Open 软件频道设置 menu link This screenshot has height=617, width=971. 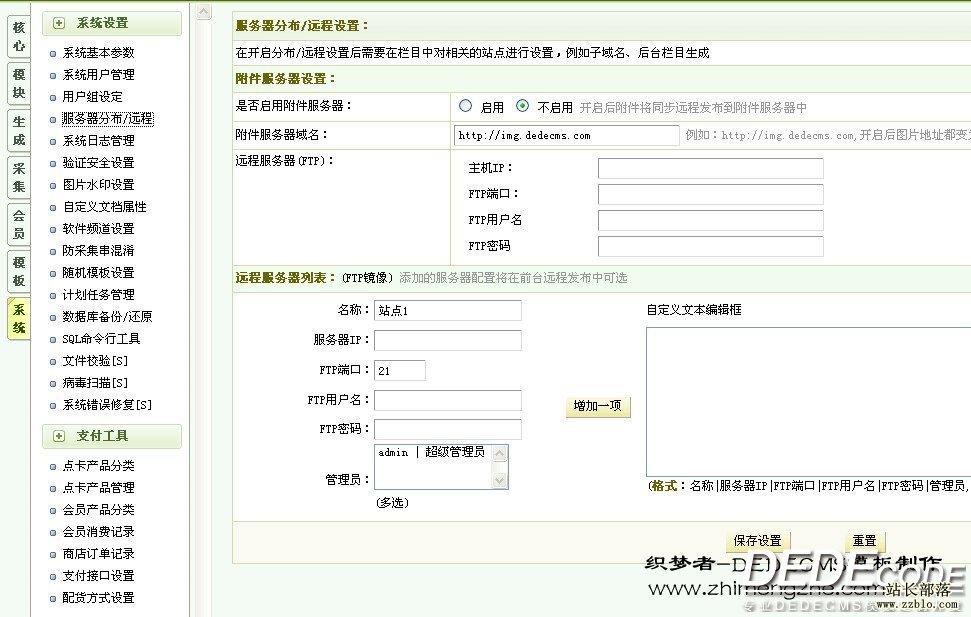click(x=98, y=229)
